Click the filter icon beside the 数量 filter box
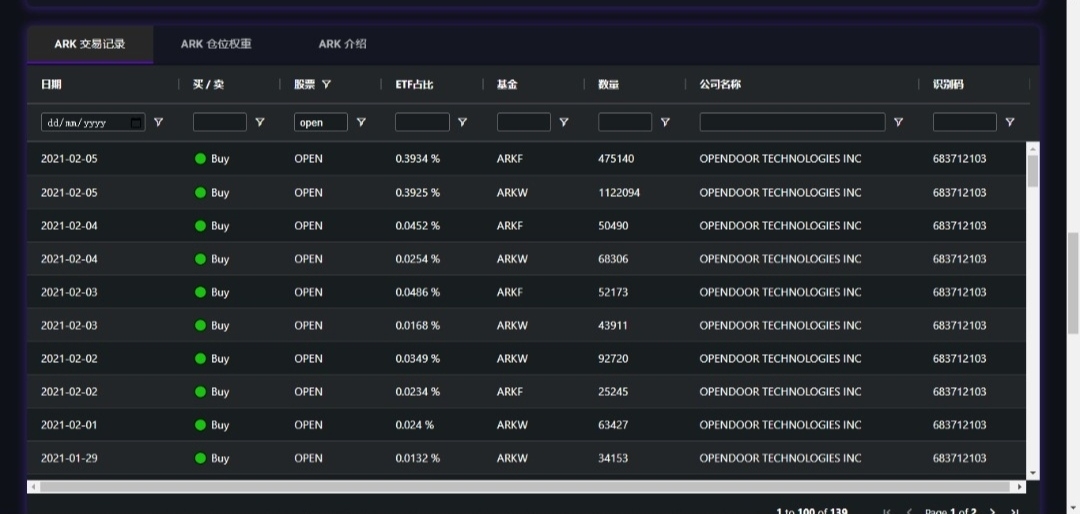 tap(665, 122)
